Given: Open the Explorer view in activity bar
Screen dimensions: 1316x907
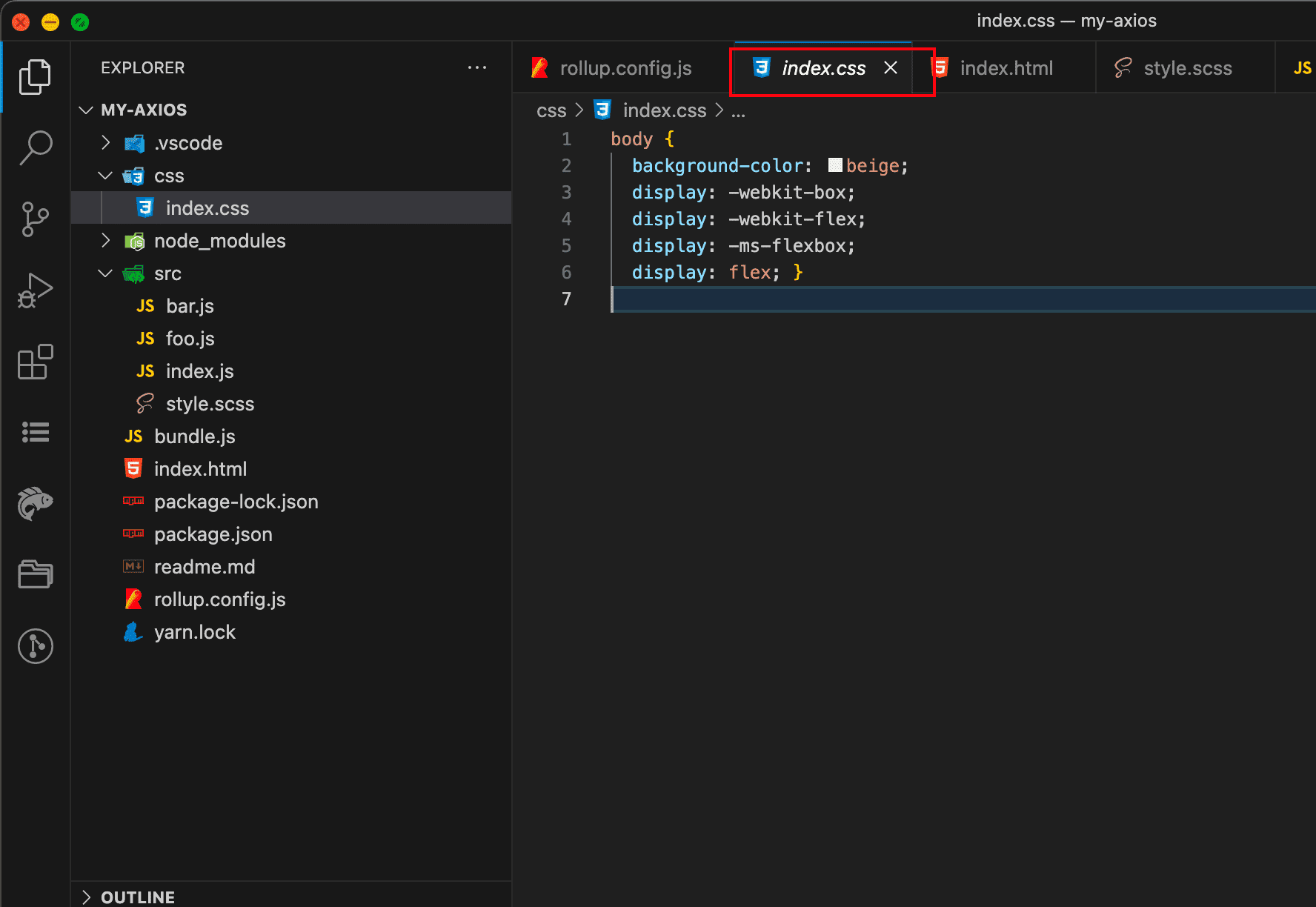Looking at the screenshot, I should point(35,77).
